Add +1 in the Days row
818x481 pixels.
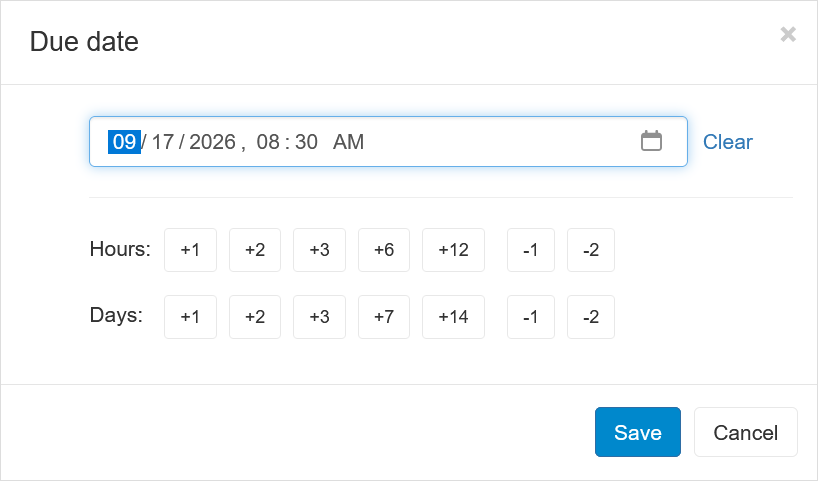coord(190,317)
